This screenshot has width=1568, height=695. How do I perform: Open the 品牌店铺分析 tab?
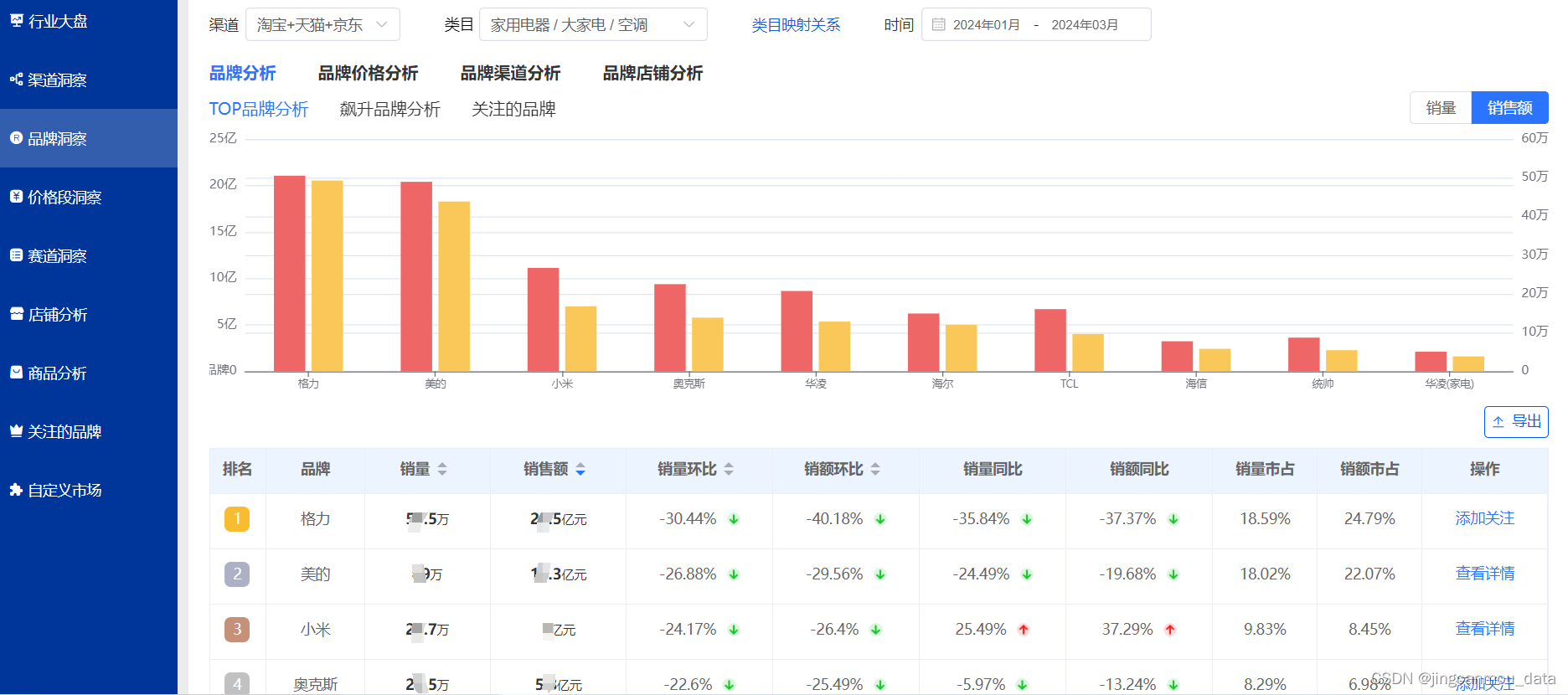[x=652, y=74]
